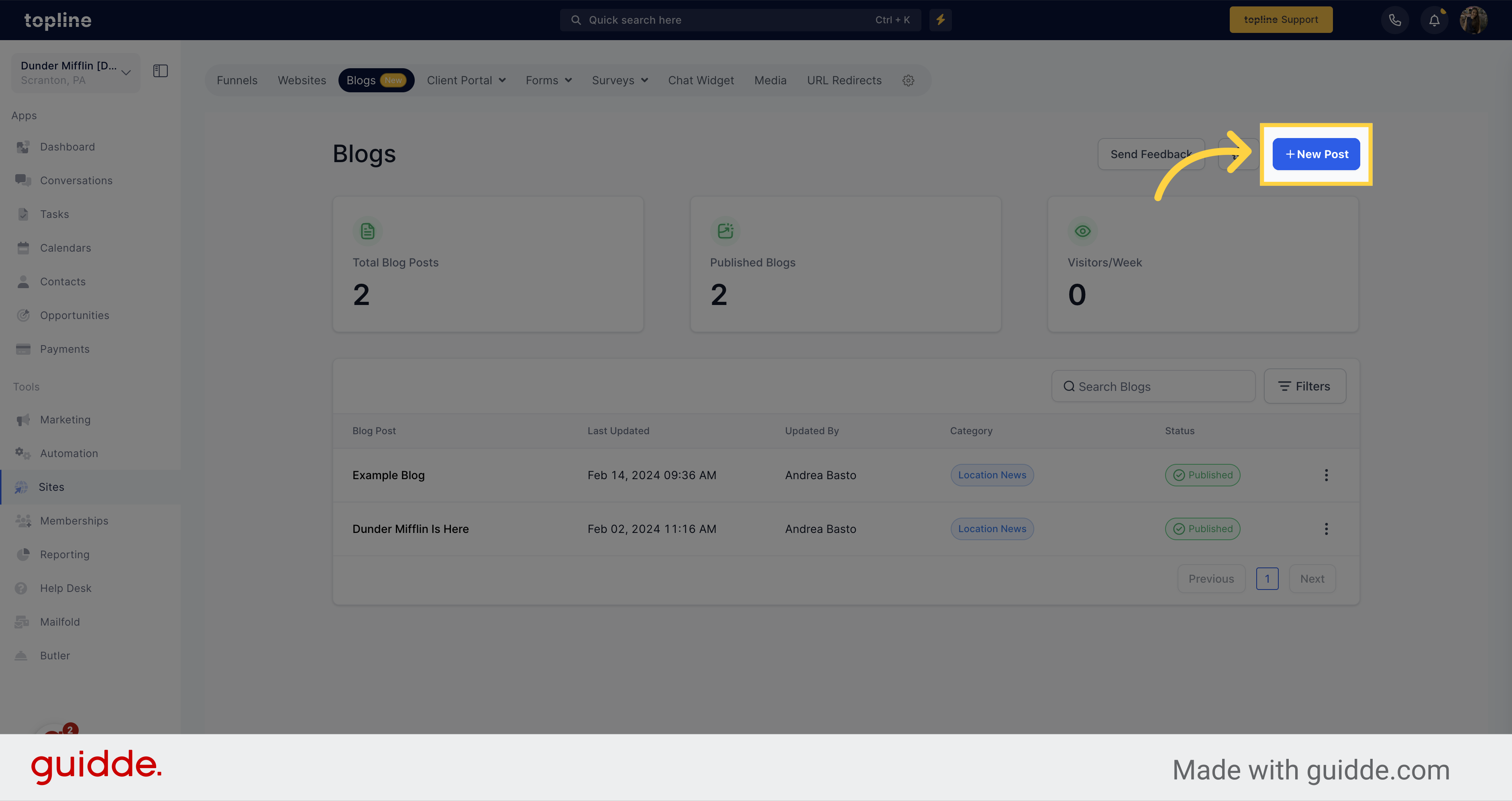Click Location News tag on Example Blog
The image size is (1512, 801).
(x=992, y=475)
